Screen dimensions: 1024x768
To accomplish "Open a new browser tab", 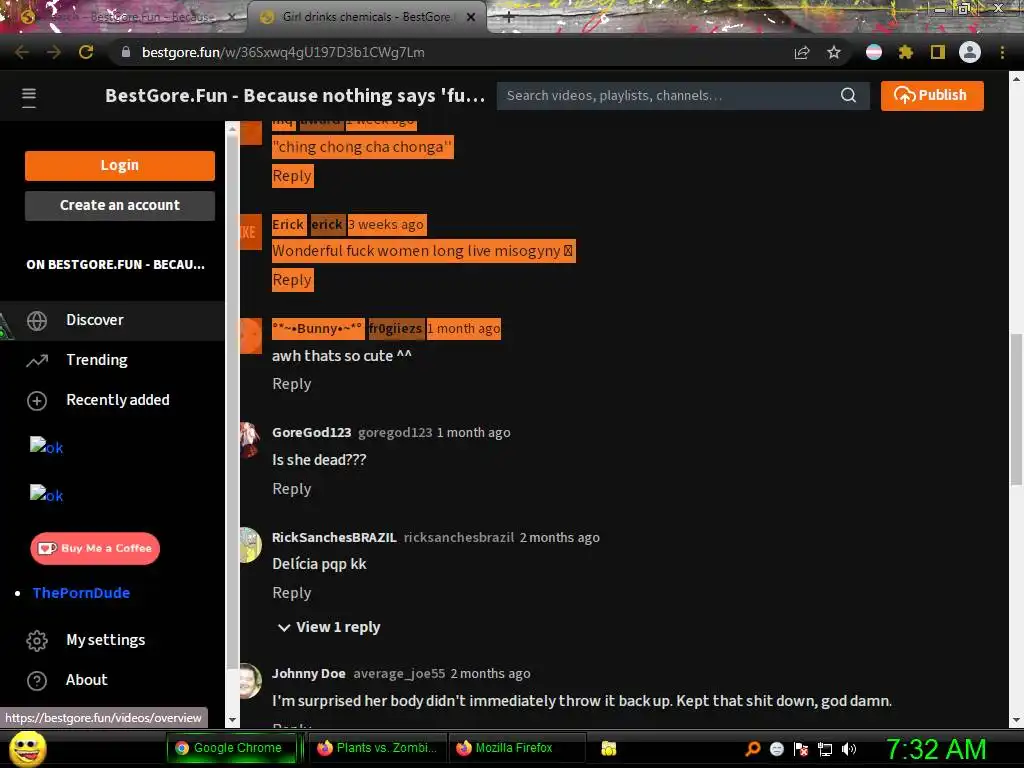I will (x=509, y=18).
